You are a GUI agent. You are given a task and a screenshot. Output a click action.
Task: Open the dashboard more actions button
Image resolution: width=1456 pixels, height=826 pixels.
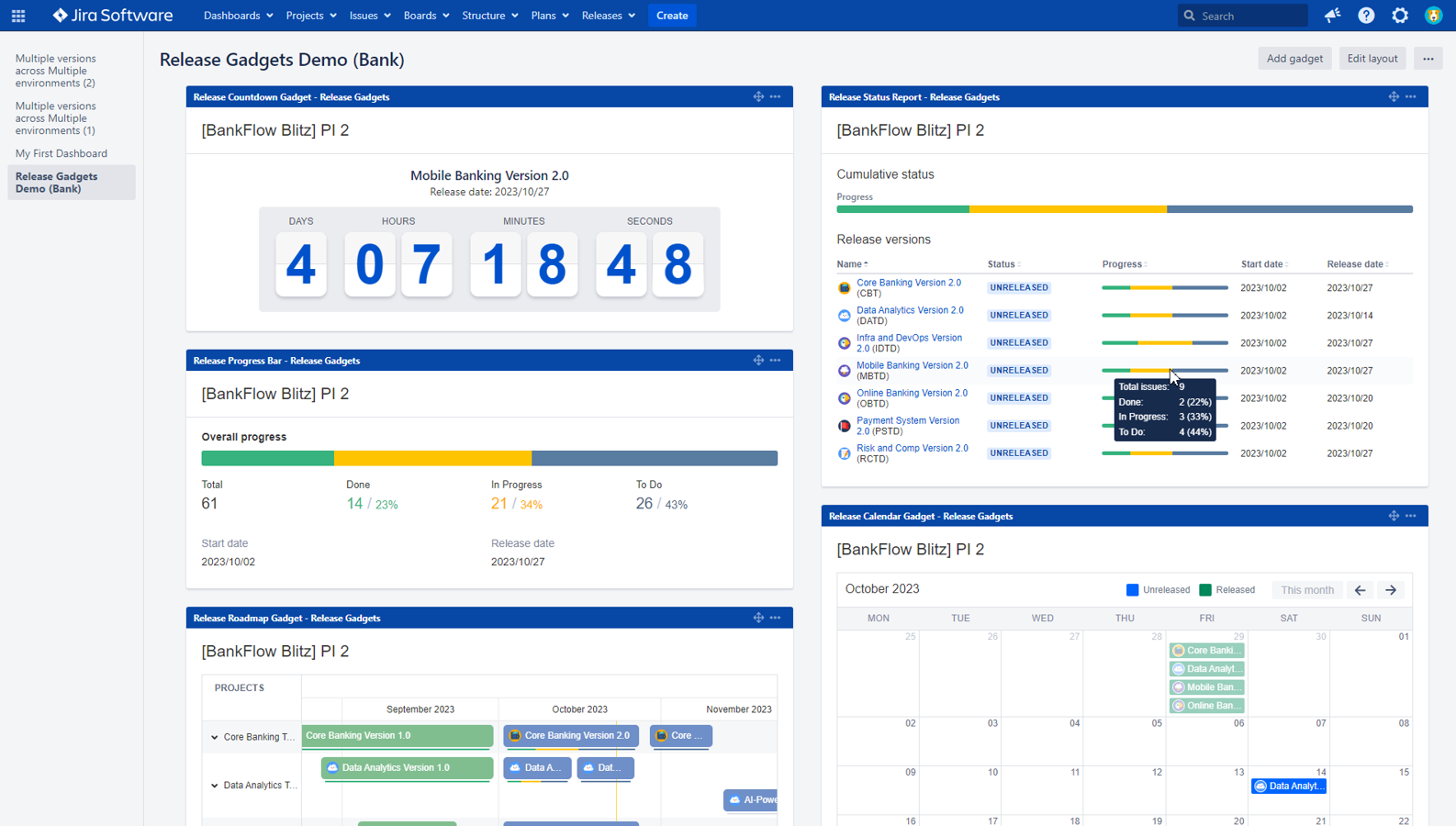pyautogui.click(x=1428, y=59)
